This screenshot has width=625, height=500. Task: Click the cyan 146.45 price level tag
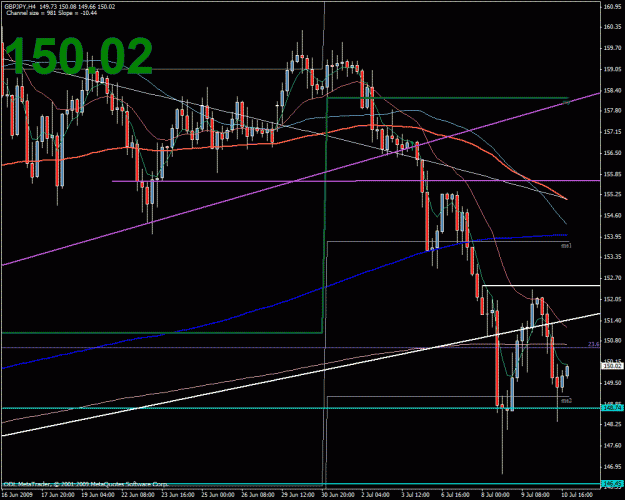click(x=613, y=484)
